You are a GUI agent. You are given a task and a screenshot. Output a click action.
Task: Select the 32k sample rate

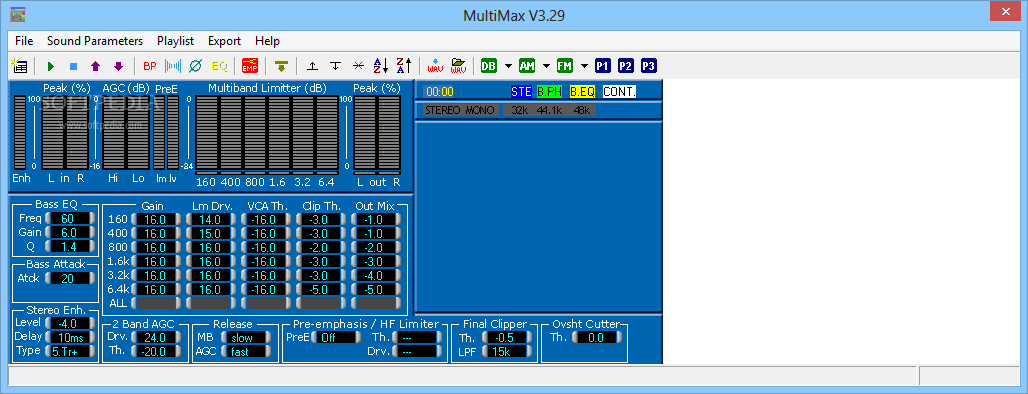click(520, 110)
